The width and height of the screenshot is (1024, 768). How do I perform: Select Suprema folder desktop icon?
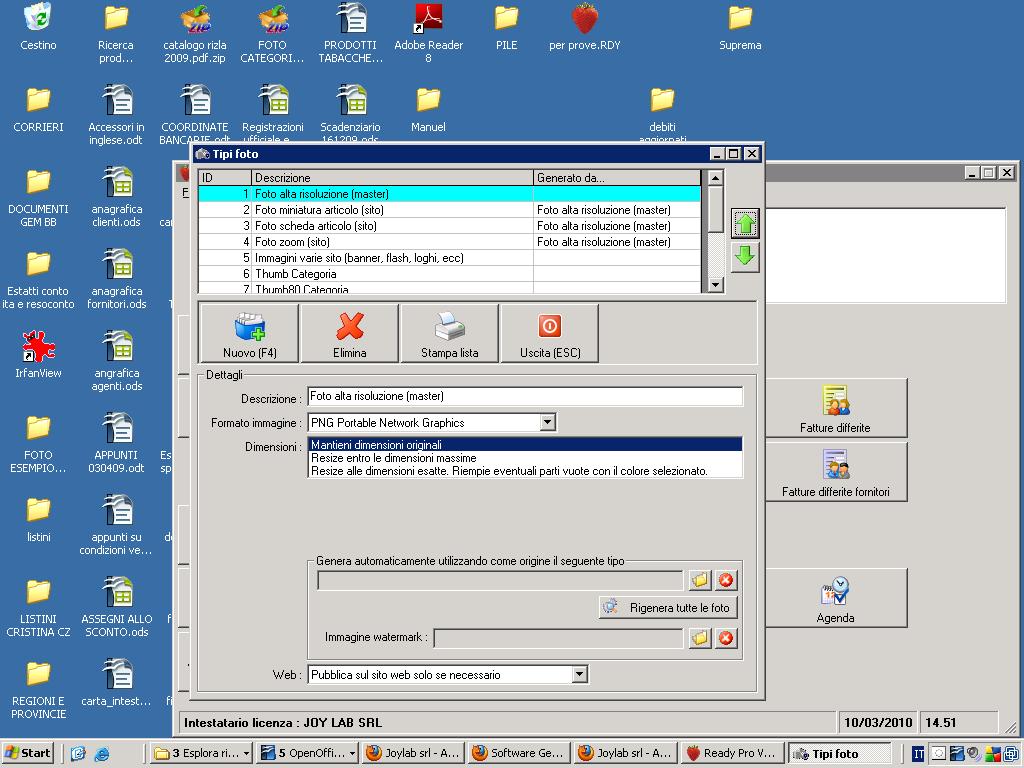[x=740, y=27]
